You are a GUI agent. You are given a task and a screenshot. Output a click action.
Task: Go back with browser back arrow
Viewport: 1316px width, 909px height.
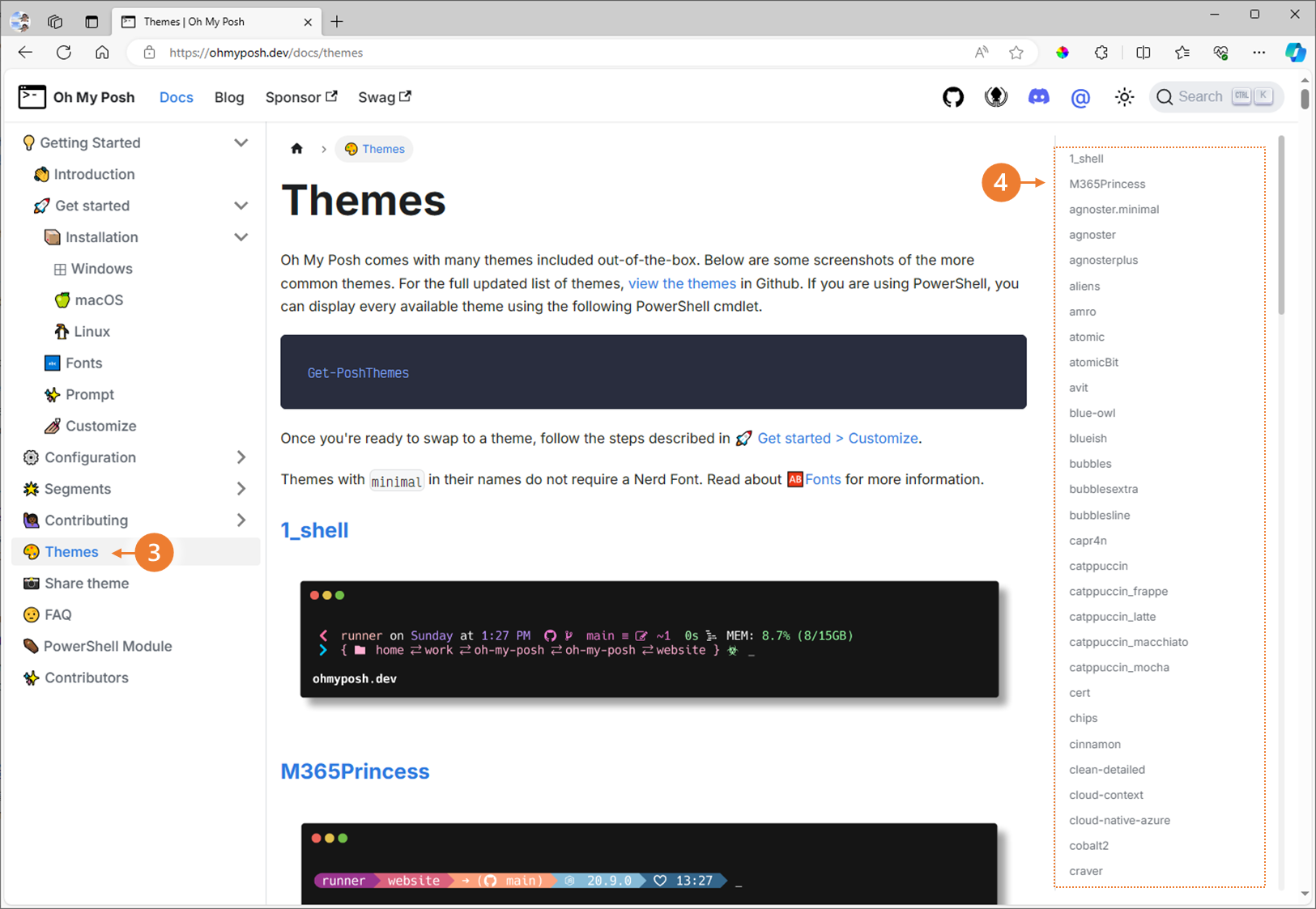pos(25,53)
